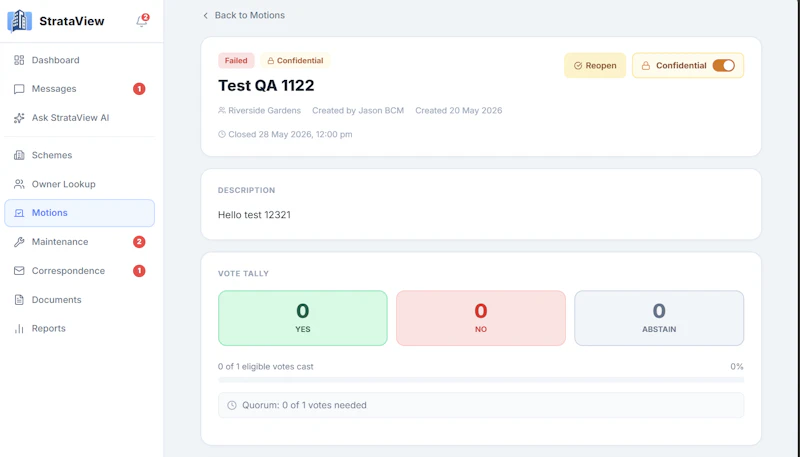Go to Maintenance section
The height and width of the screenshot is (457, 800).
click(80, 242)
